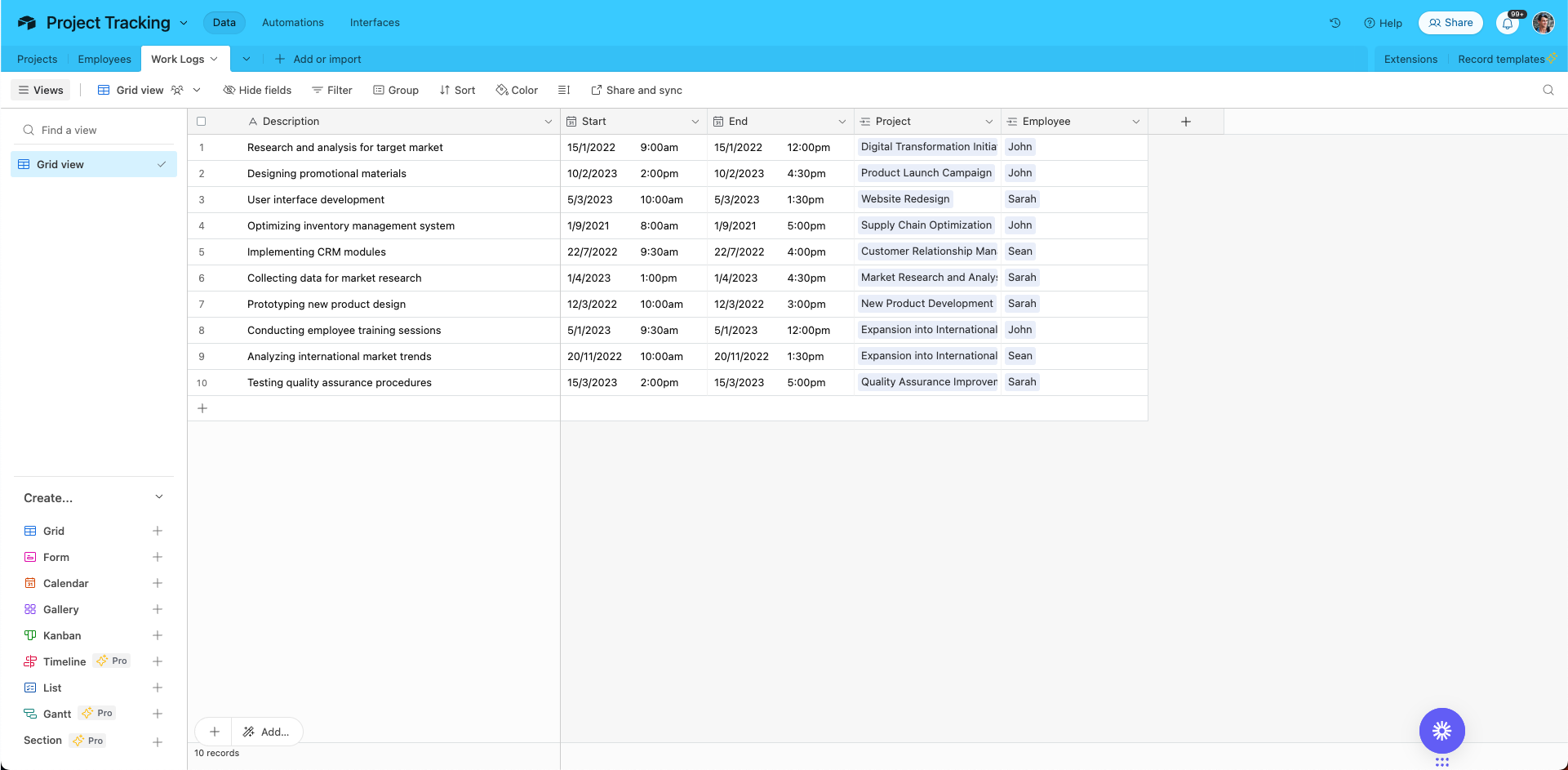Toggle Hide fields in the toolbar
This screenshot has width=1568, height=770.
click(x=257, y=90)
